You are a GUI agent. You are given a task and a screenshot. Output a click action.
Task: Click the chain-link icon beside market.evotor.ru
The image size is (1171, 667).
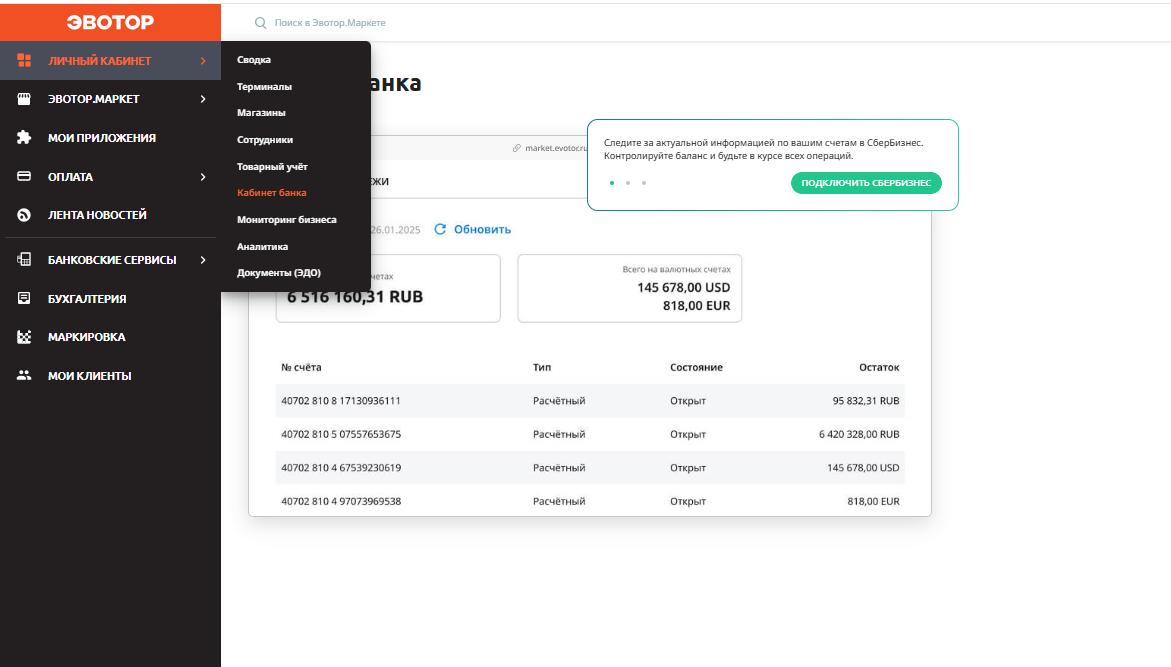pos(517,148)
